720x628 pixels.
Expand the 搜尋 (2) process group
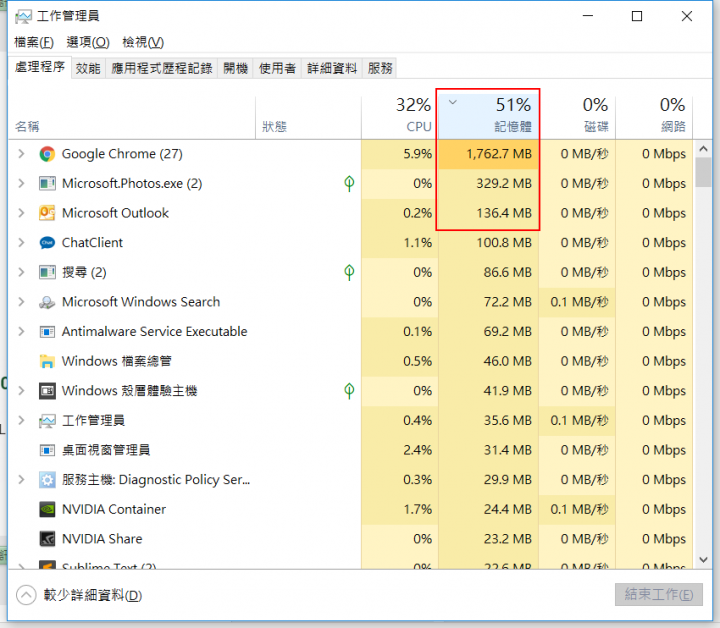point(21,272)
